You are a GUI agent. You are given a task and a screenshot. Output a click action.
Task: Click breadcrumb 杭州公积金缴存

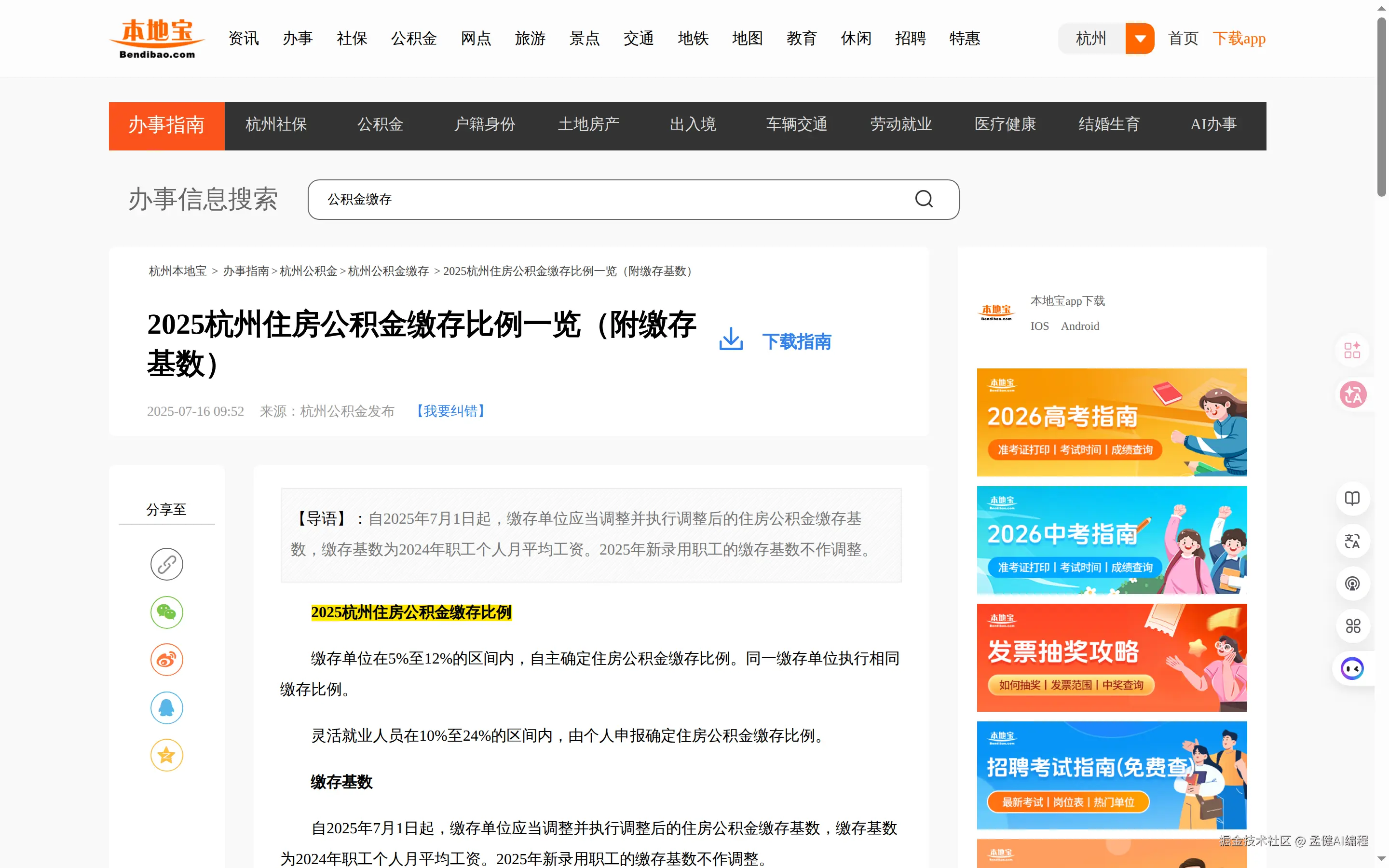tap(388, 271)
